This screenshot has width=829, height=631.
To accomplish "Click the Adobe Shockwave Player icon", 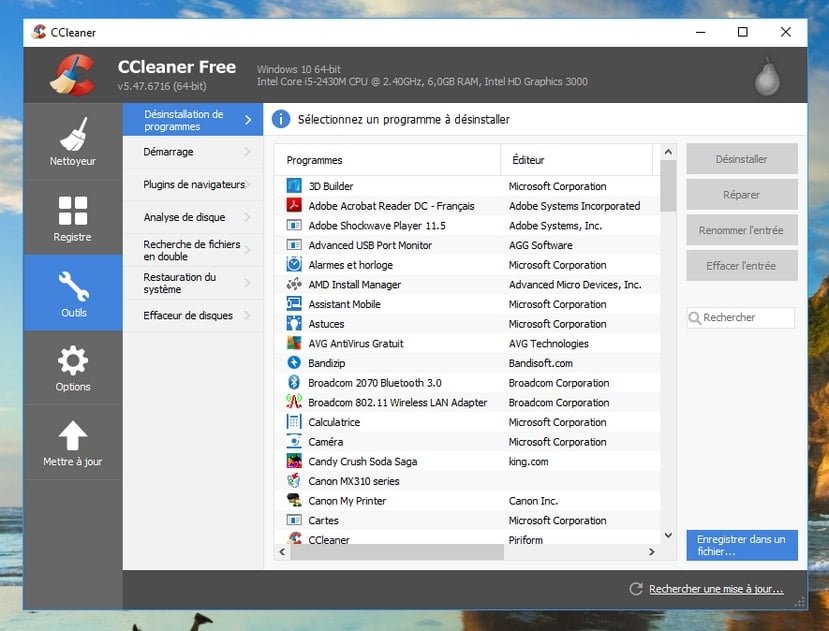I will coord(294,225).
